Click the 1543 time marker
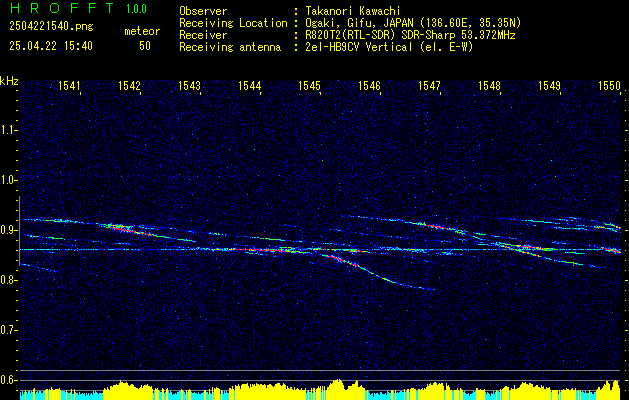629x400 pixels. [x=189, y=85]
